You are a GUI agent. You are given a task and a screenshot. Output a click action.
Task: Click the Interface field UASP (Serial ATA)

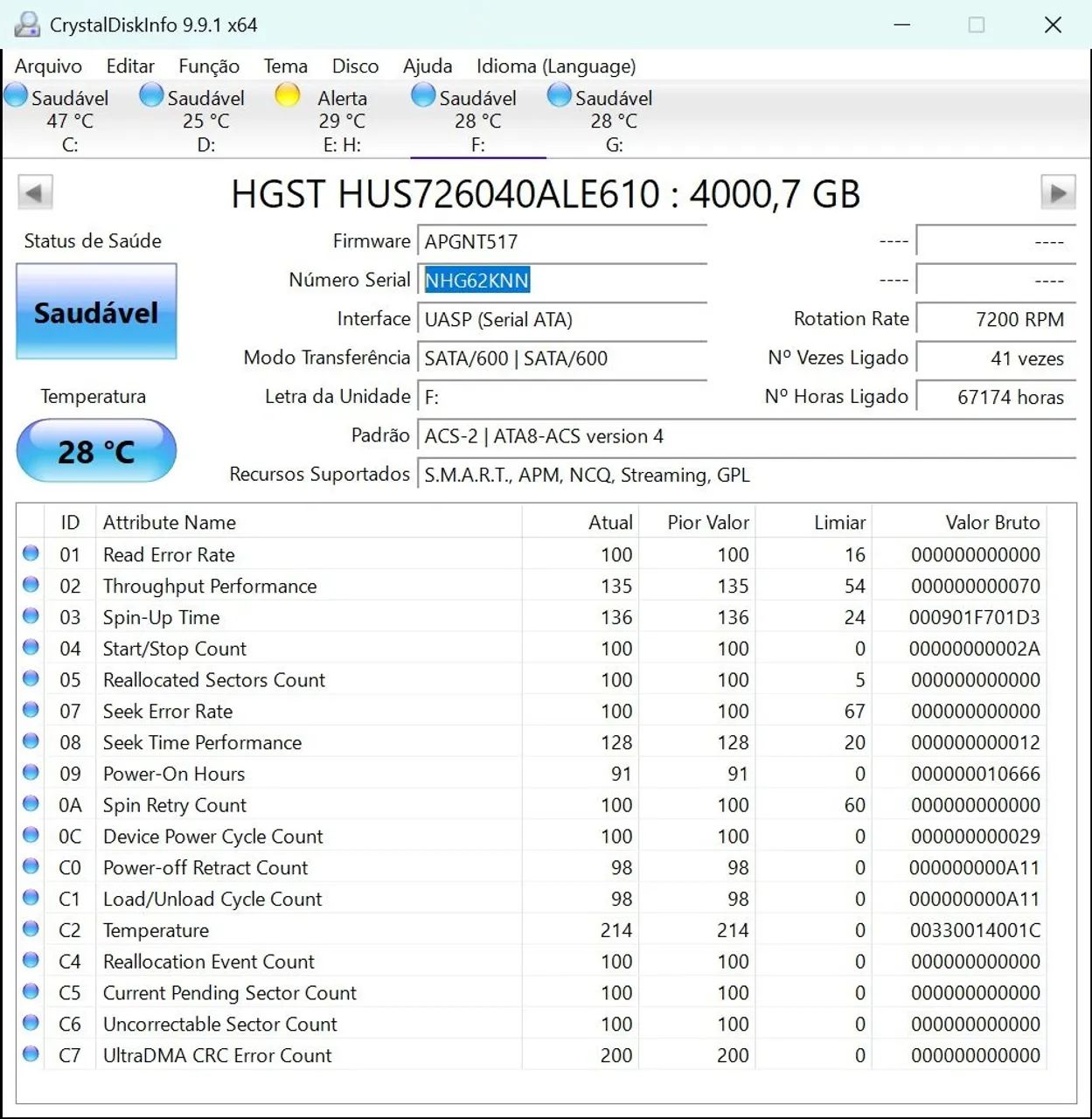pyautogui.click(x=562, y=319)
